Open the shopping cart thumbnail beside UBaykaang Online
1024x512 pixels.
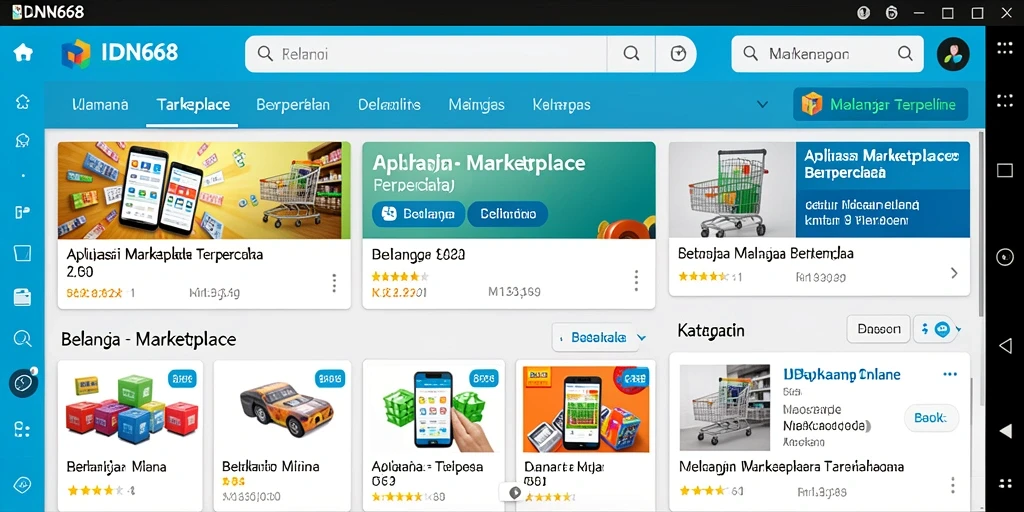pyautogui.click(x=724, y=408)
